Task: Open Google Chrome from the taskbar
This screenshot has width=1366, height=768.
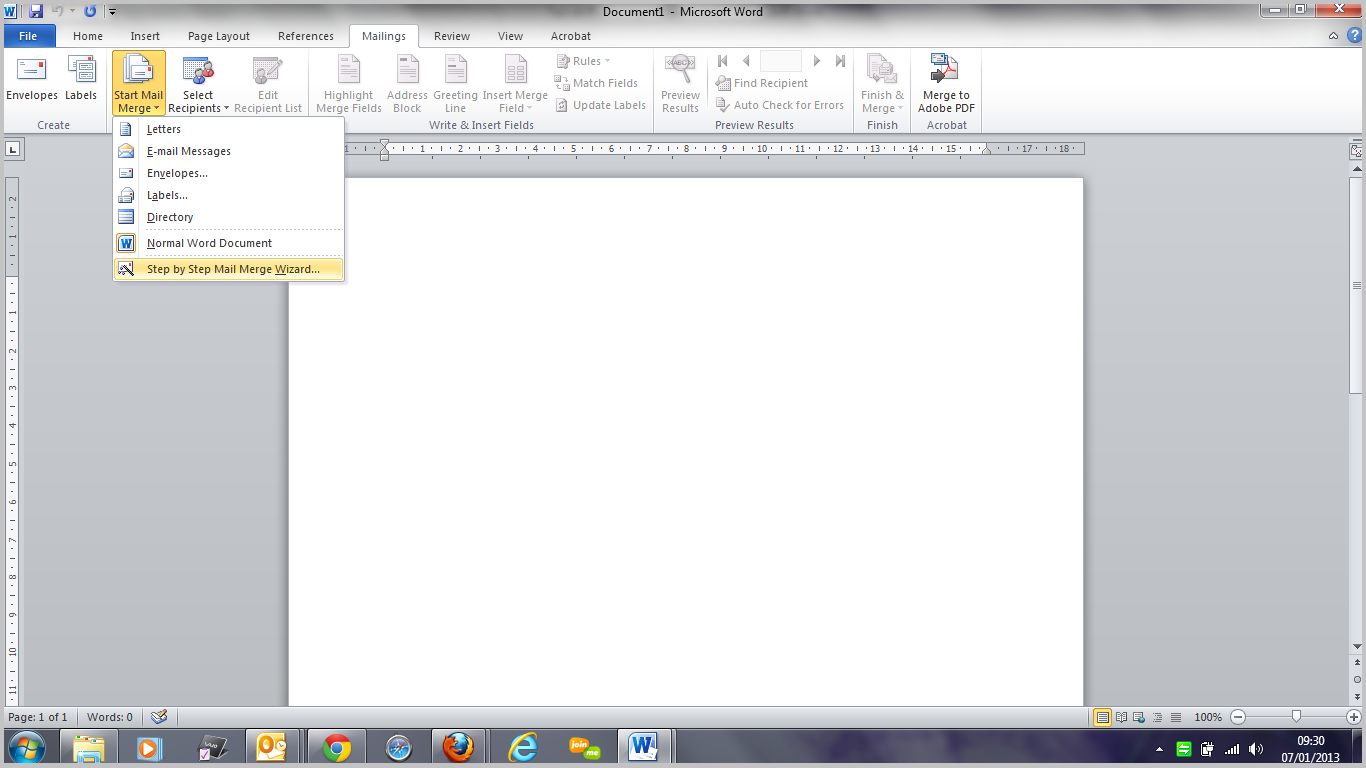Action: pos(337,748)
